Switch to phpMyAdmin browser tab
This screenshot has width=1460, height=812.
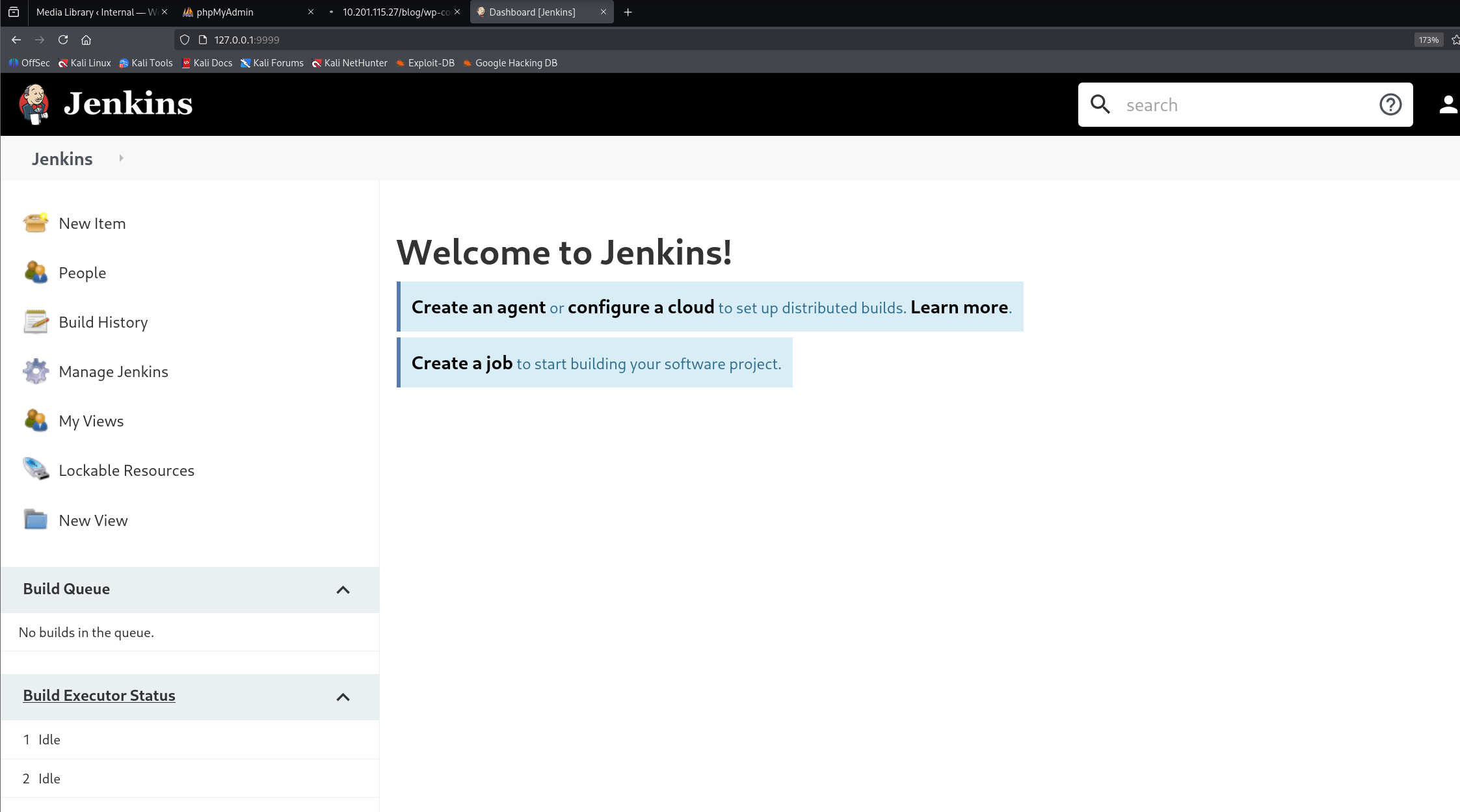coord(248,12)
